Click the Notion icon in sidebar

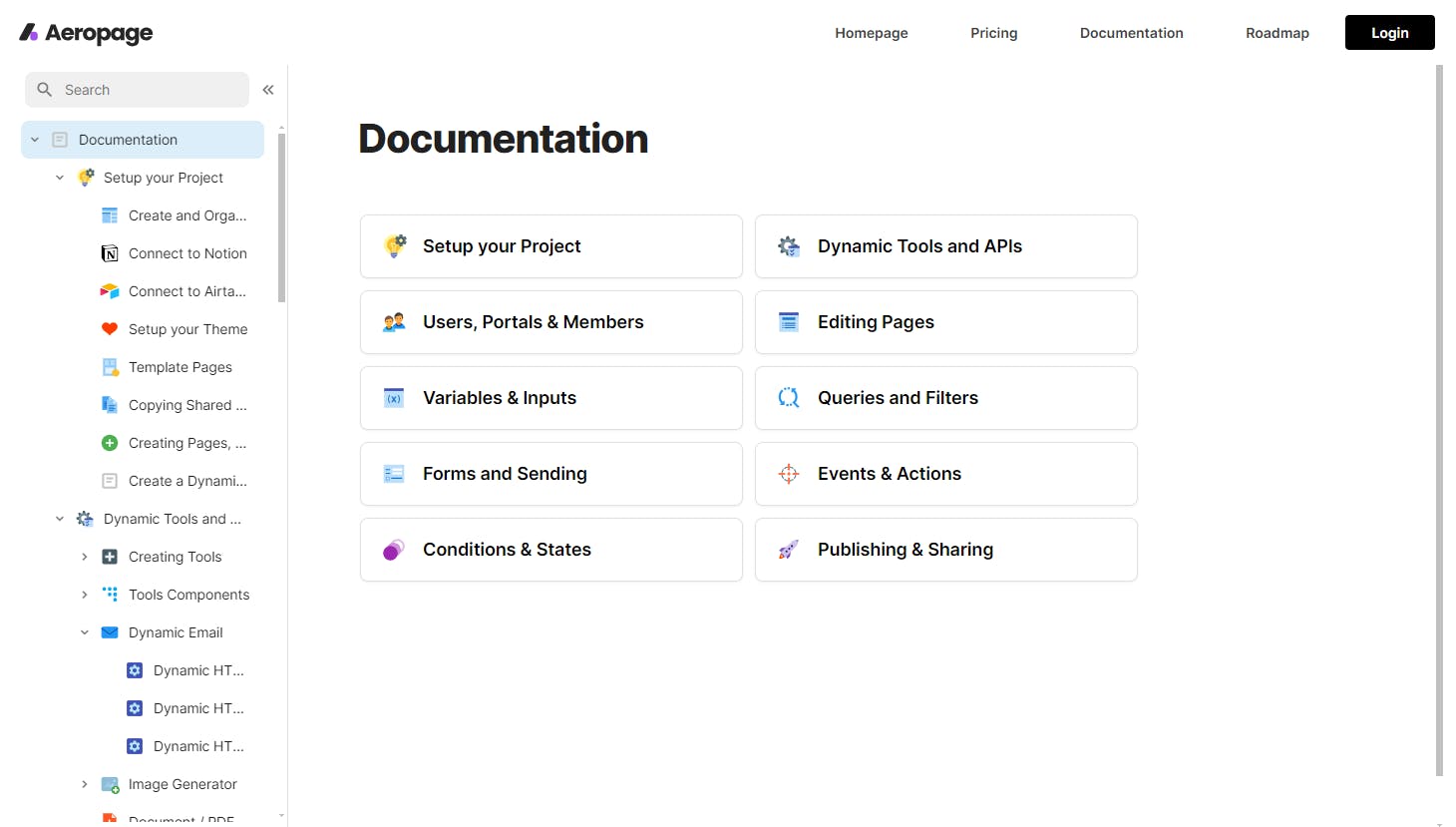pyautogui.click(x=110, y=253)
